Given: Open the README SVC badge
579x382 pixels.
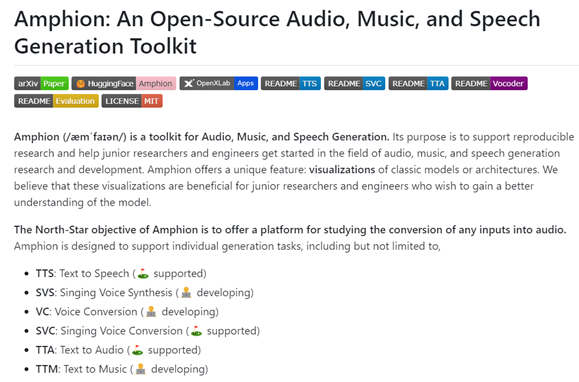Looking at the screenshot, I should point(354,83).
